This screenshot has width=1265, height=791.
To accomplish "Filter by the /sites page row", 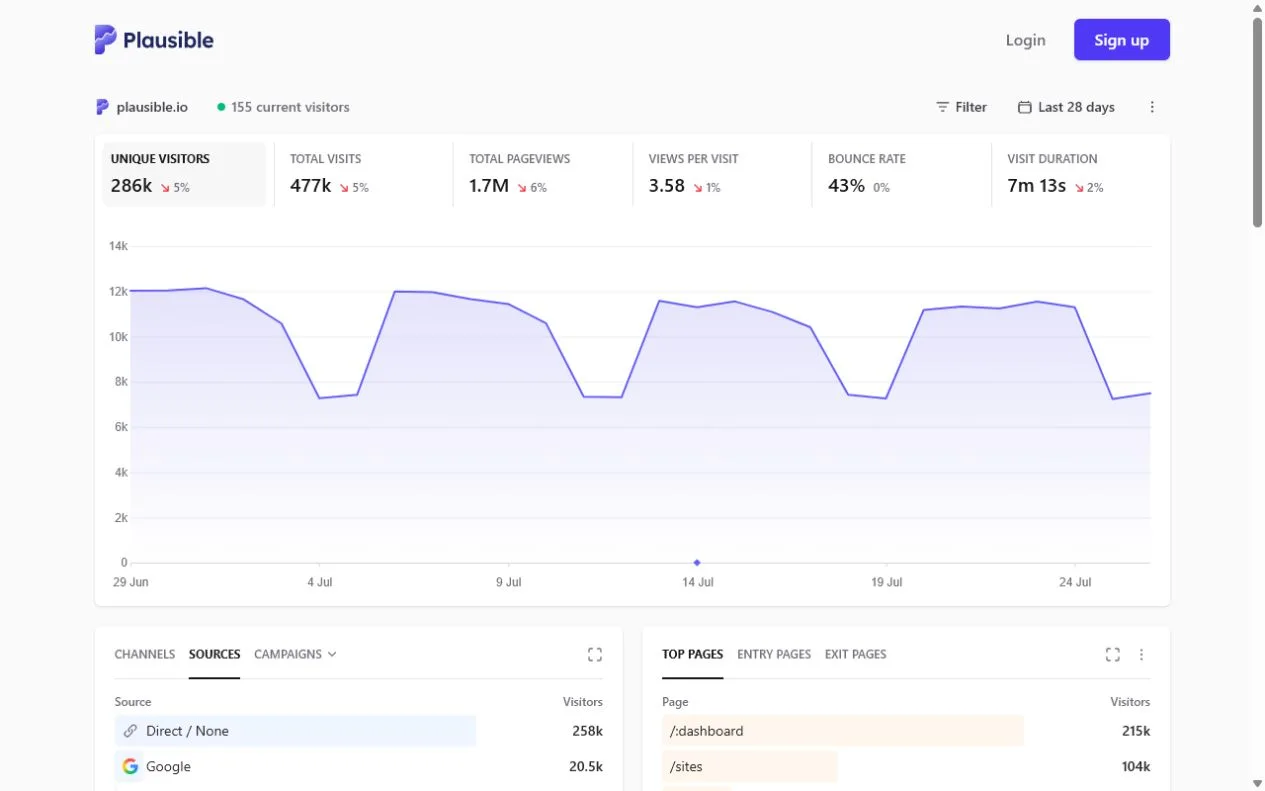I will click(906, 767).
